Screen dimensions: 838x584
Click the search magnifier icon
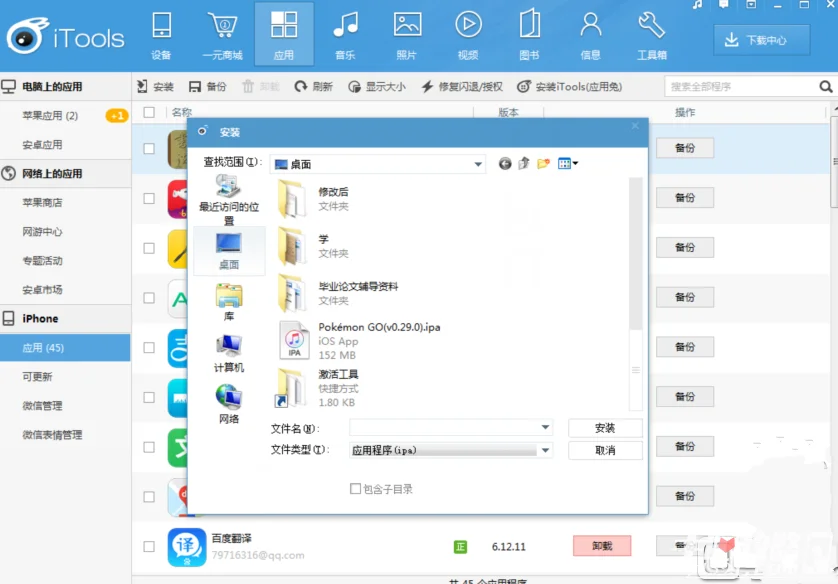(825, 87)
